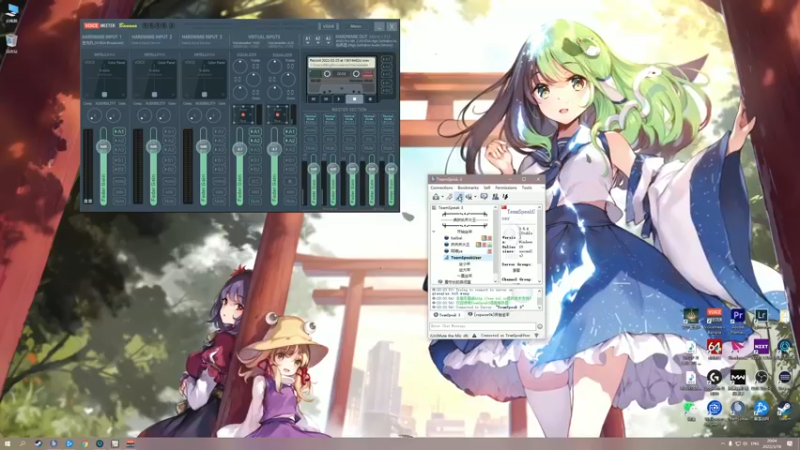Screen dimensions: 800x450
Task: Click first virtual input fader knob
Action: coord(239,149)
